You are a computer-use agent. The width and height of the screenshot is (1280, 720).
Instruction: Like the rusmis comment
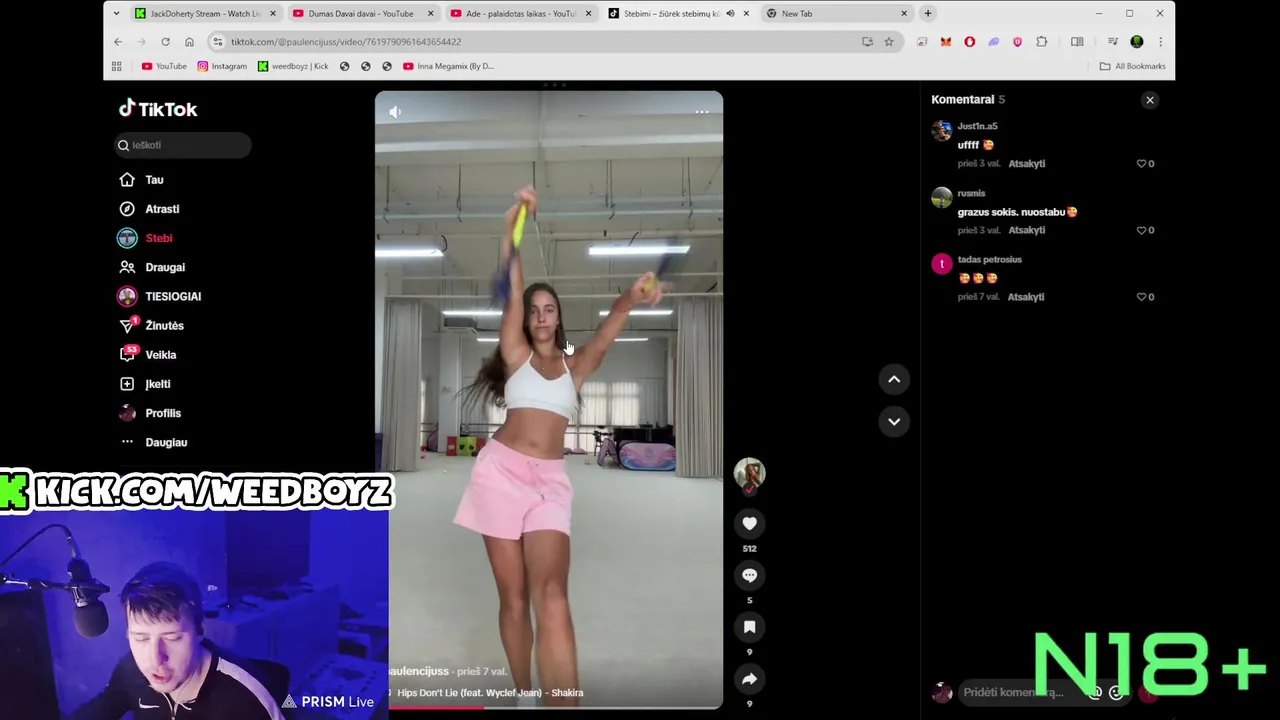click(x=1141, y=230)
